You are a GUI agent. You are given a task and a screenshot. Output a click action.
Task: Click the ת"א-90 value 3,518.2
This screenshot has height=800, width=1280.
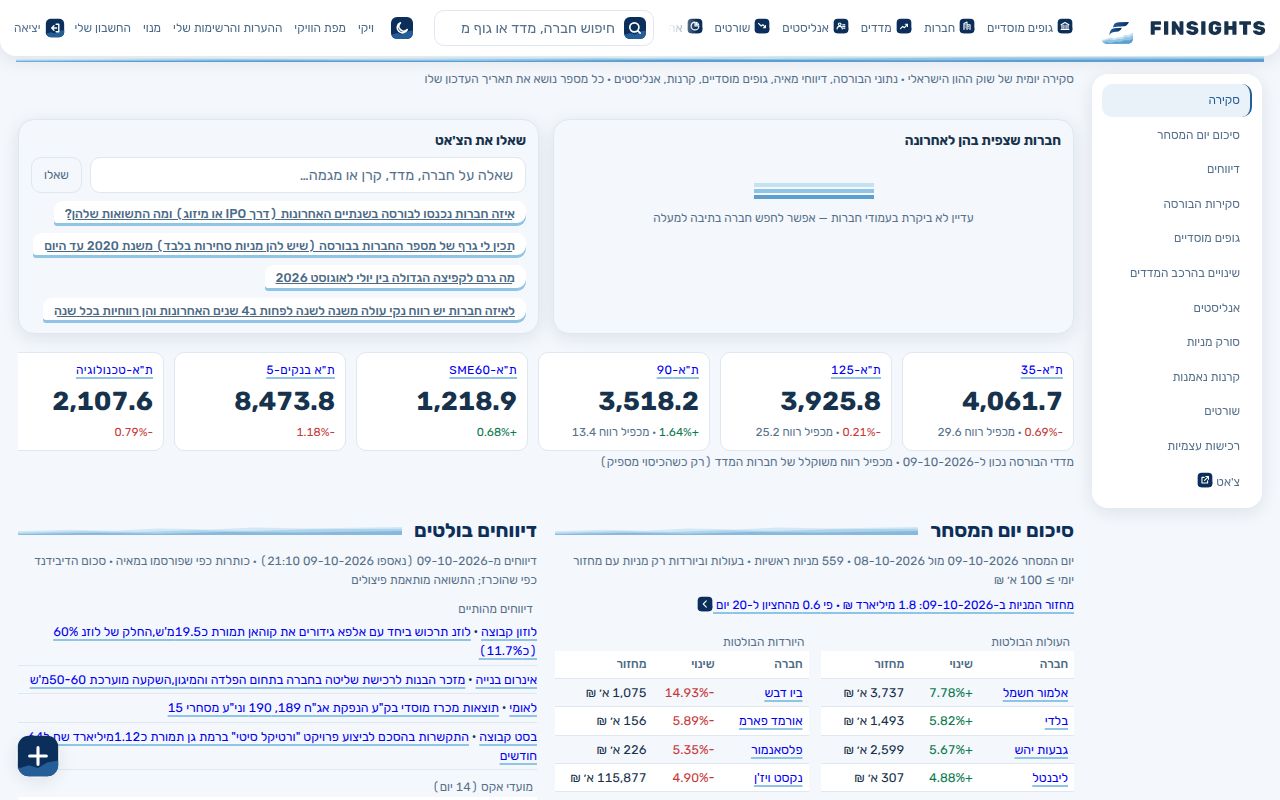click(649, 401)
